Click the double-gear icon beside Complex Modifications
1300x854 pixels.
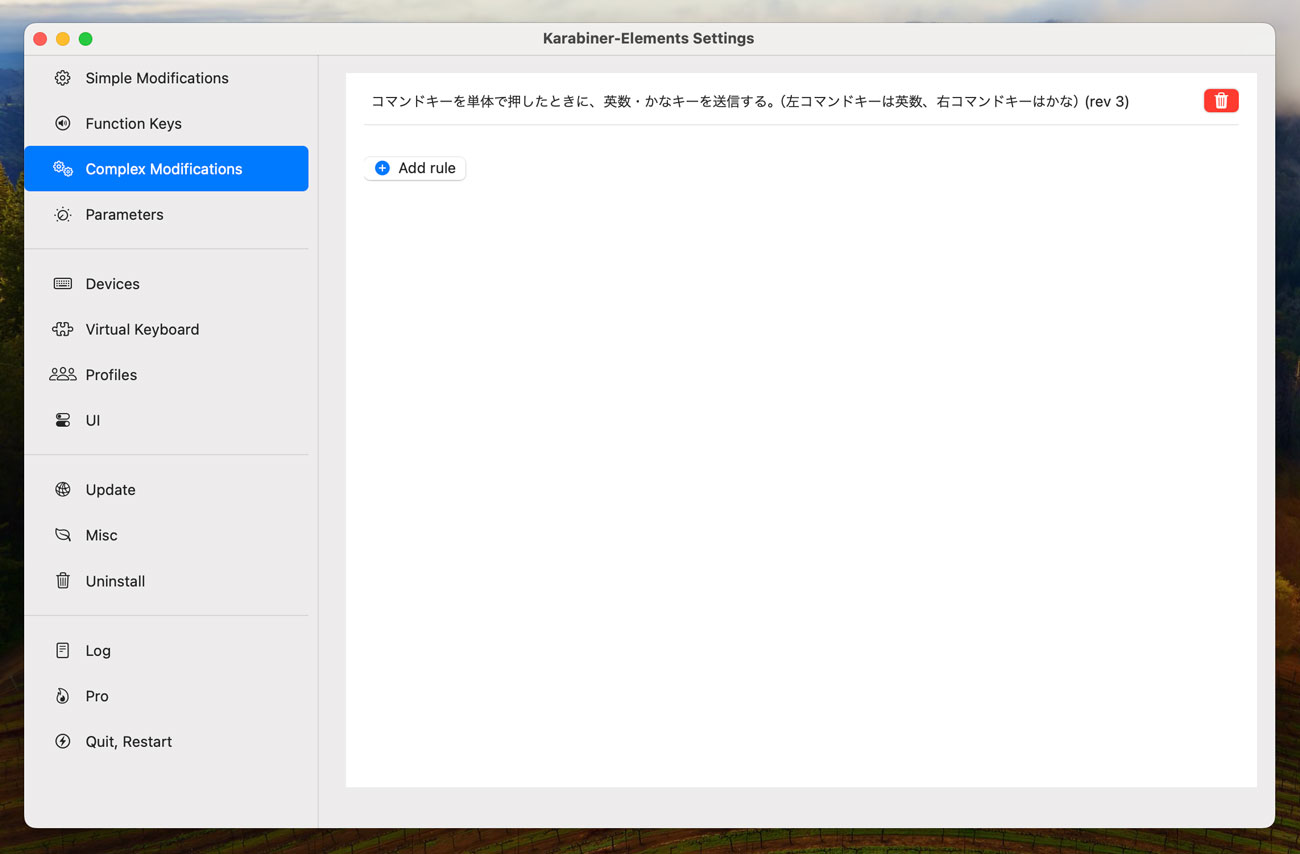pyautogui.click(x=63, y=169)
